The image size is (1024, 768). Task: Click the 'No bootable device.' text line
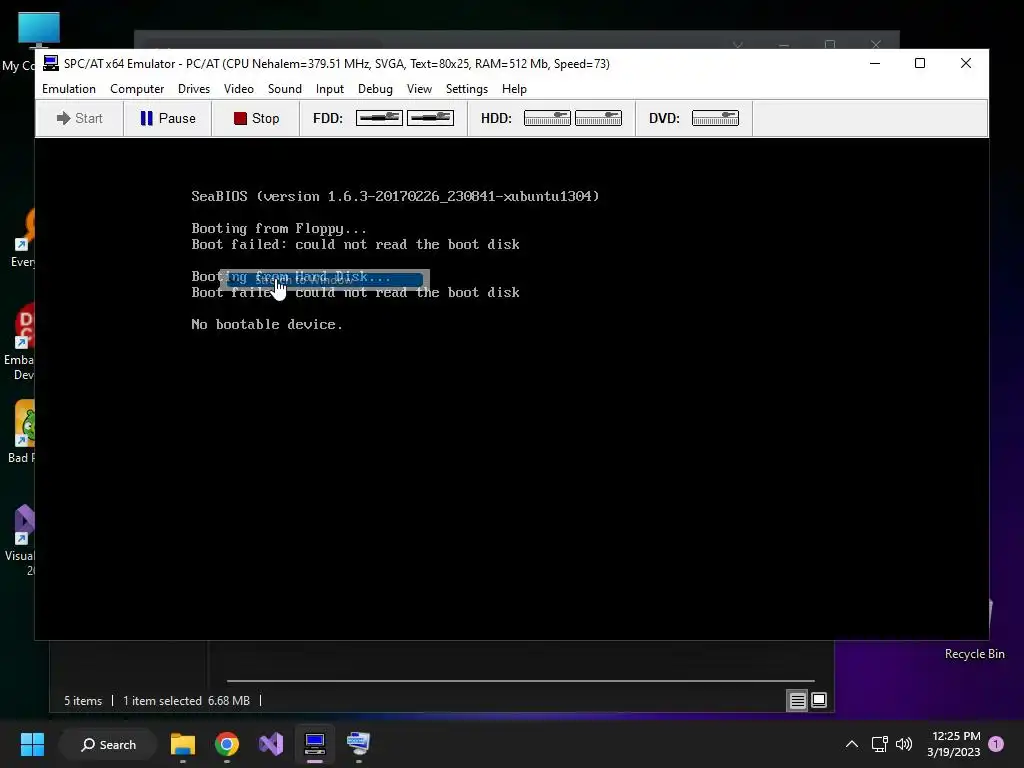[x=266, y=325]
